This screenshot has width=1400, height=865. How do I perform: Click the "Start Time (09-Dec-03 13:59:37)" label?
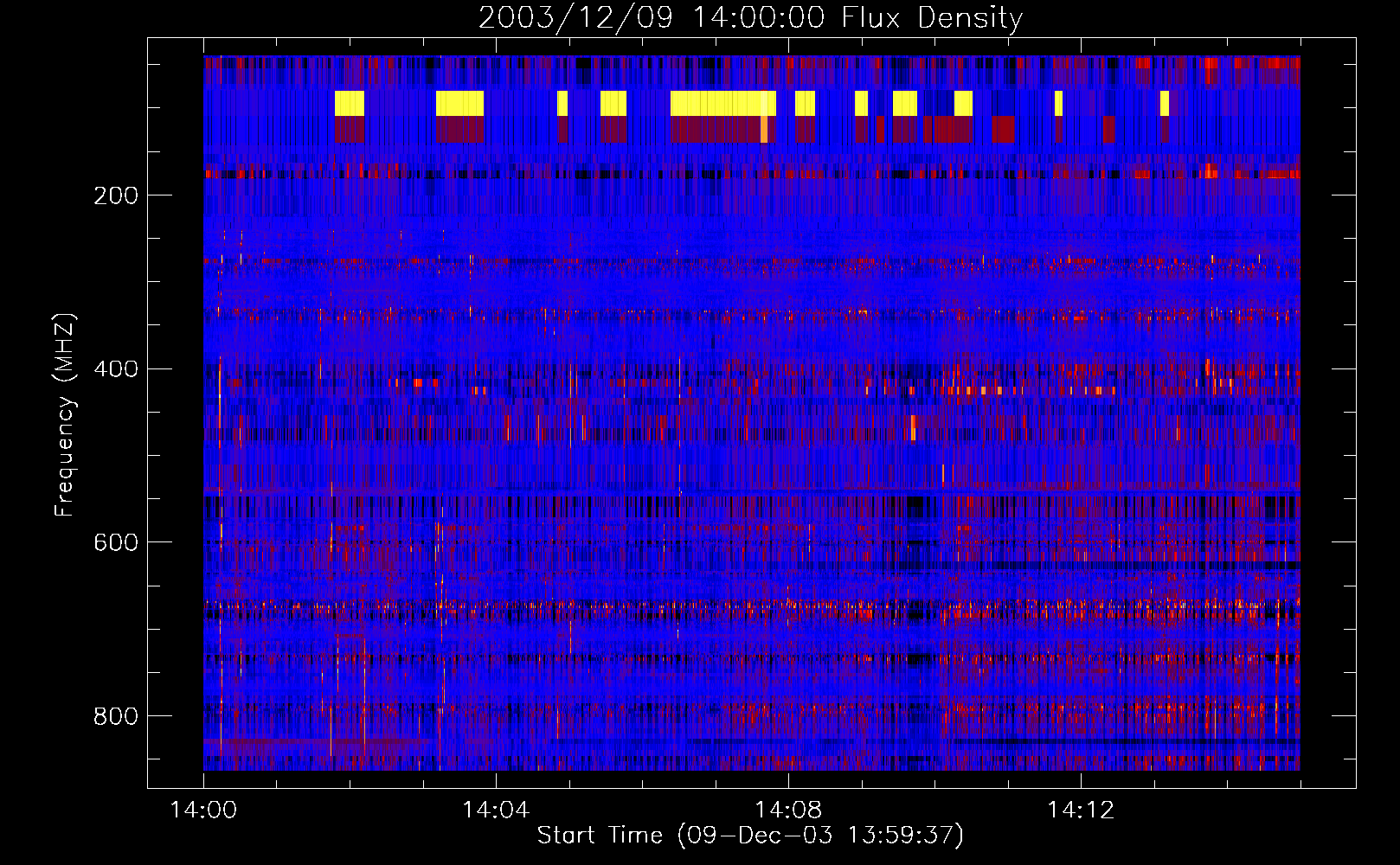pos(750,836)
